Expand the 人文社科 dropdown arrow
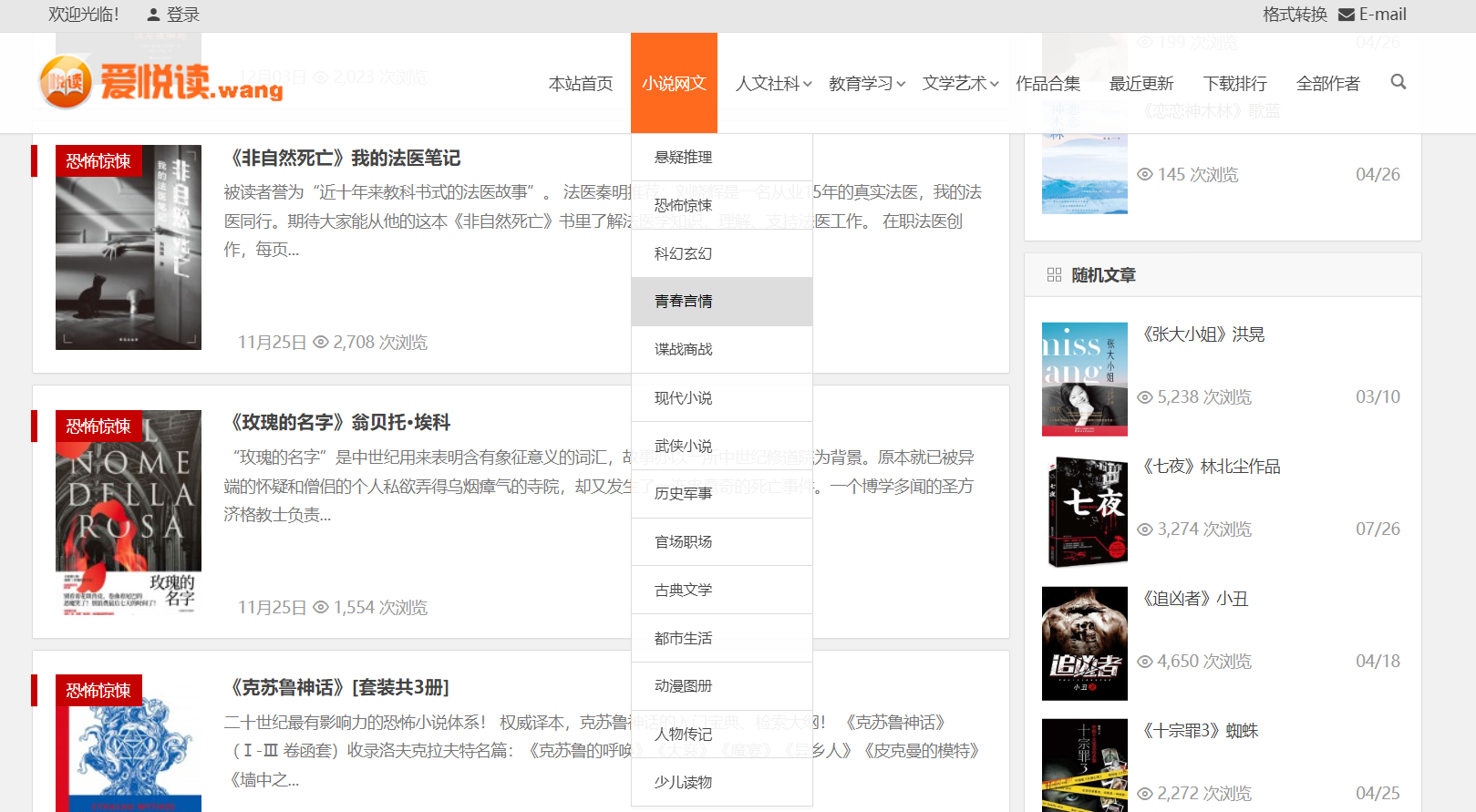Screen dimensions: 1476x812 click(x=807, y=84)
